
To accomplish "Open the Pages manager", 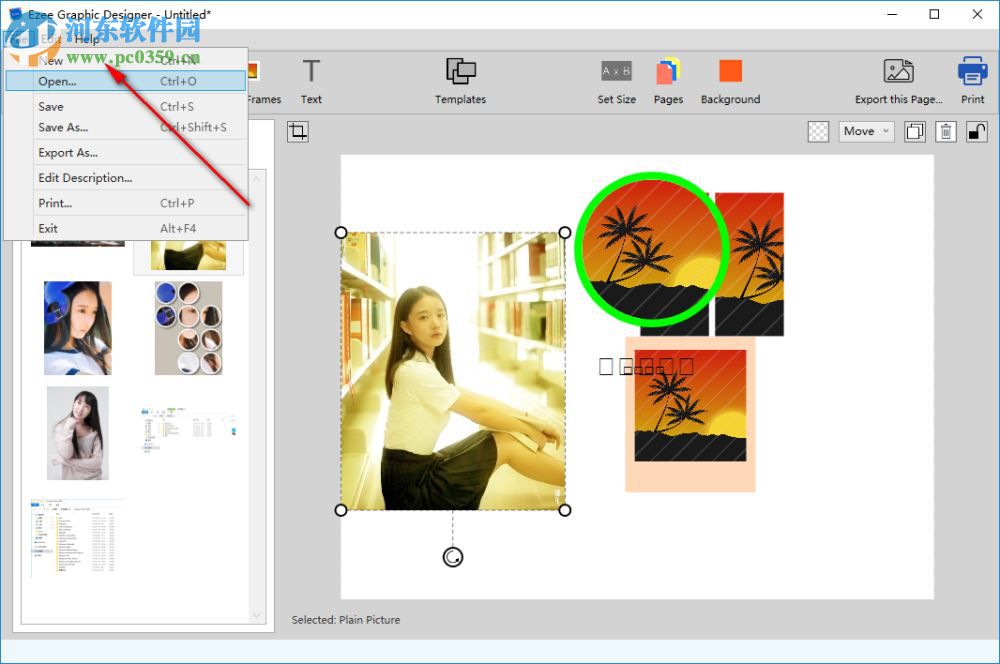I will [668, 80].
